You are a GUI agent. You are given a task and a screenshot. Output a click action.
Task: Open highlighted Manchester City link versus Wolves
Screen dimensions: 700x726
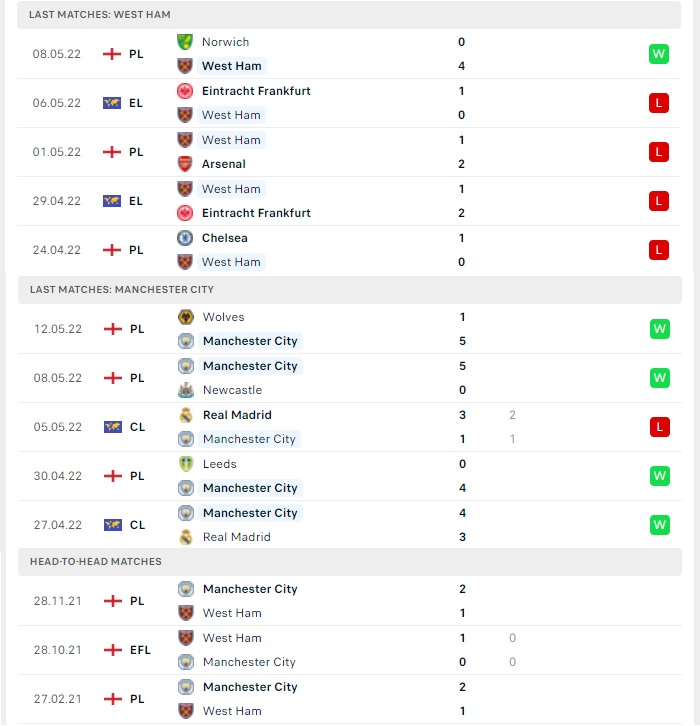[x=250, y=341]
